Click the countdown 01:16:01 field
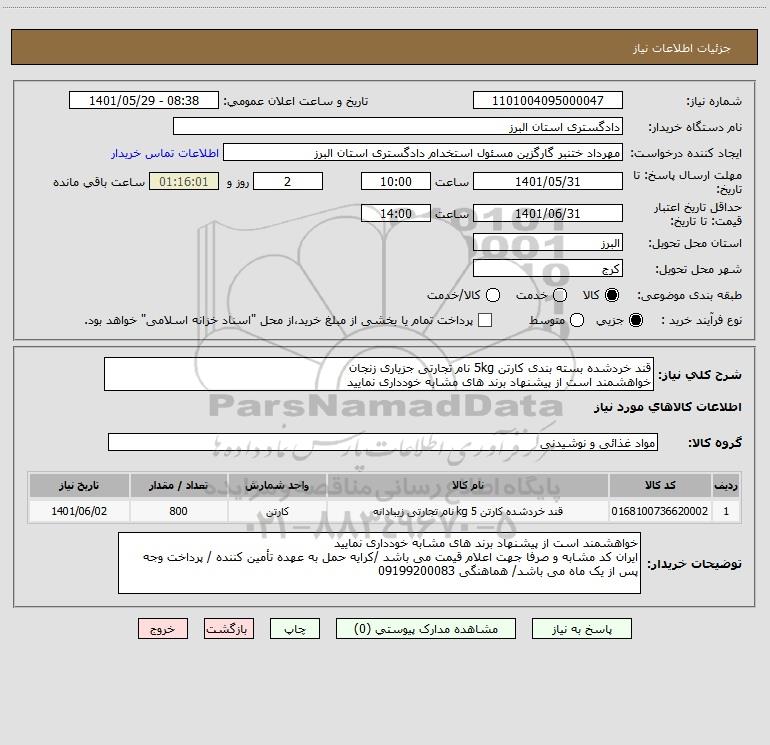This screenshot has height=745, width=770. (x=184, y=181)
